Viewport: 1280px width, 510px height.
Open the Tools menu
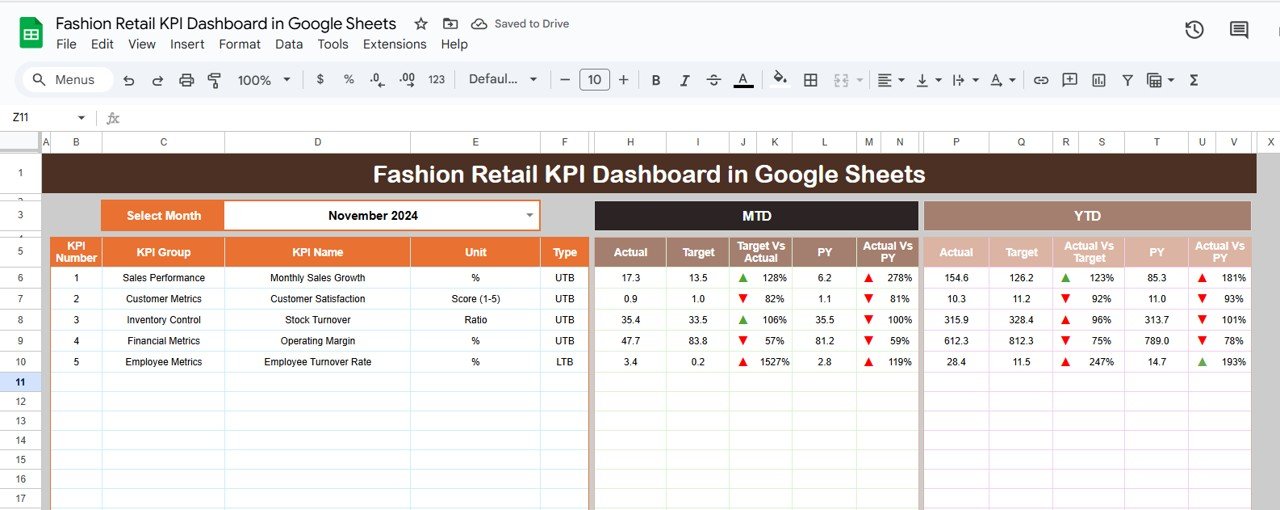pyautogui.click(x=333, y=44)
